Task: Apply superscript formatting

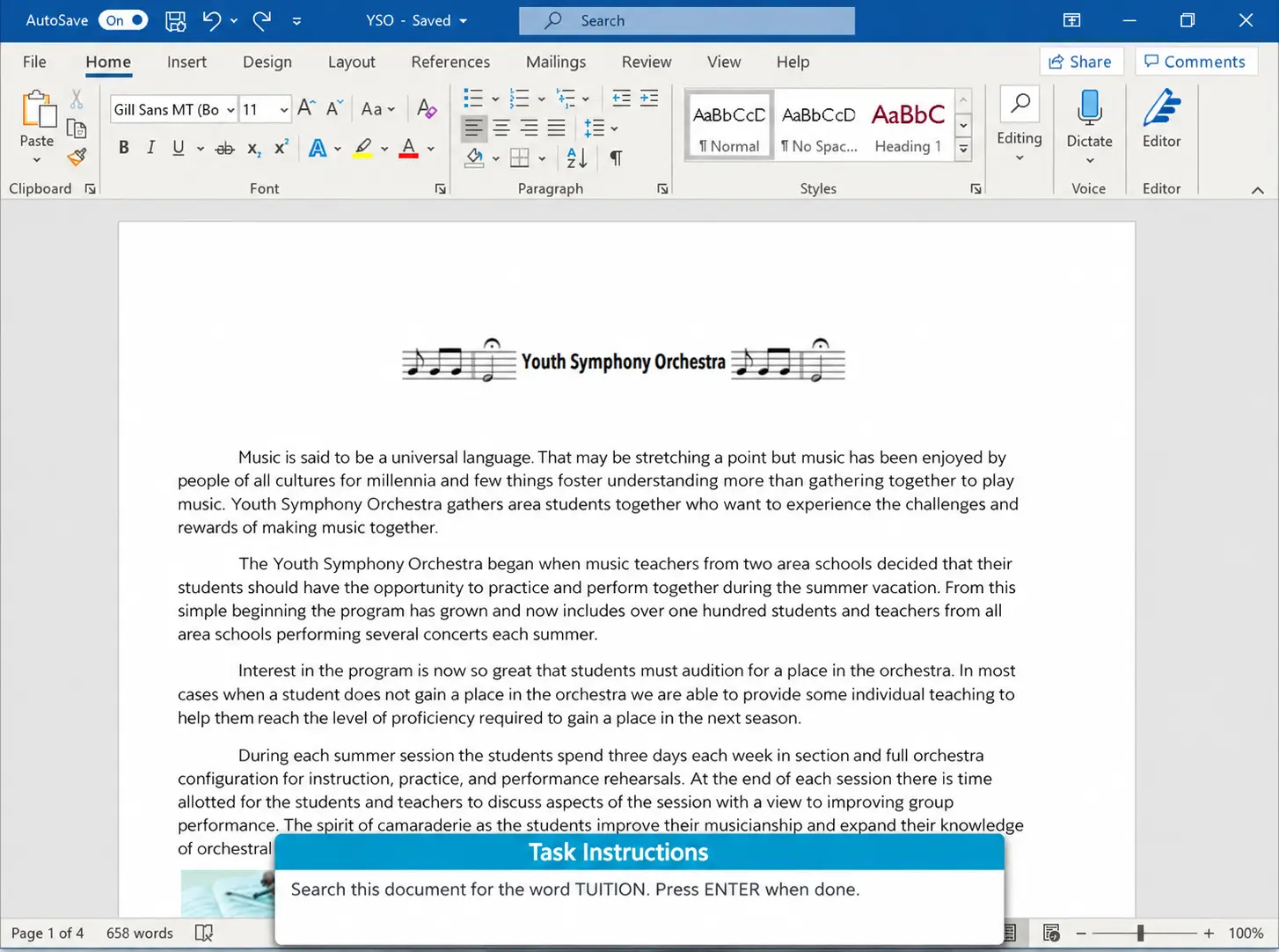Action: click(281, 148)
